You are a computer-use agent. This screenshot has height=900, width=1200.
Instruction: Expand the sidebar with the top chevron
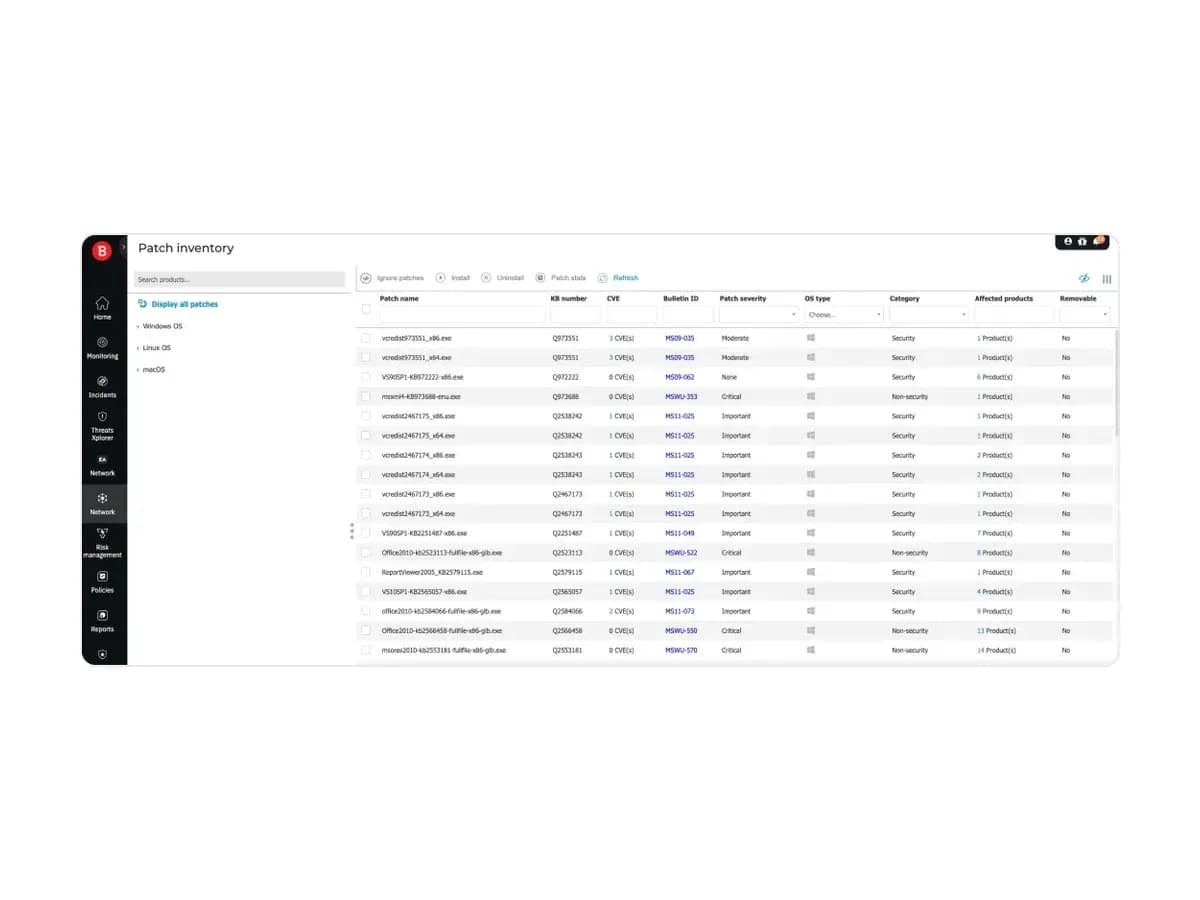coord(123,246)
